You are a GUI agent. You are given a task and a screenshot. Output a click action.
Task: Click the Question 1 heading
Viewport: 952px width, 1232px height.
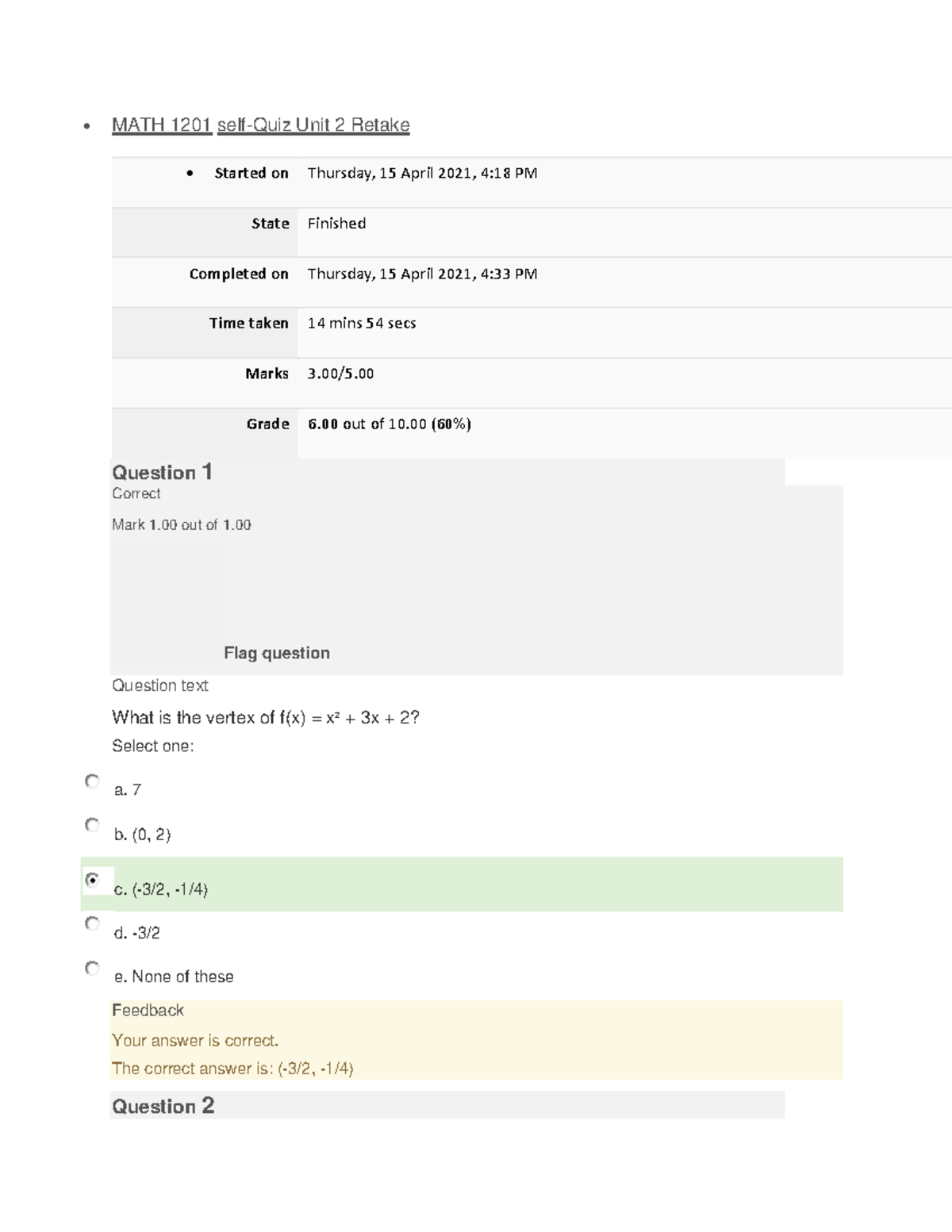pos(160,473)
